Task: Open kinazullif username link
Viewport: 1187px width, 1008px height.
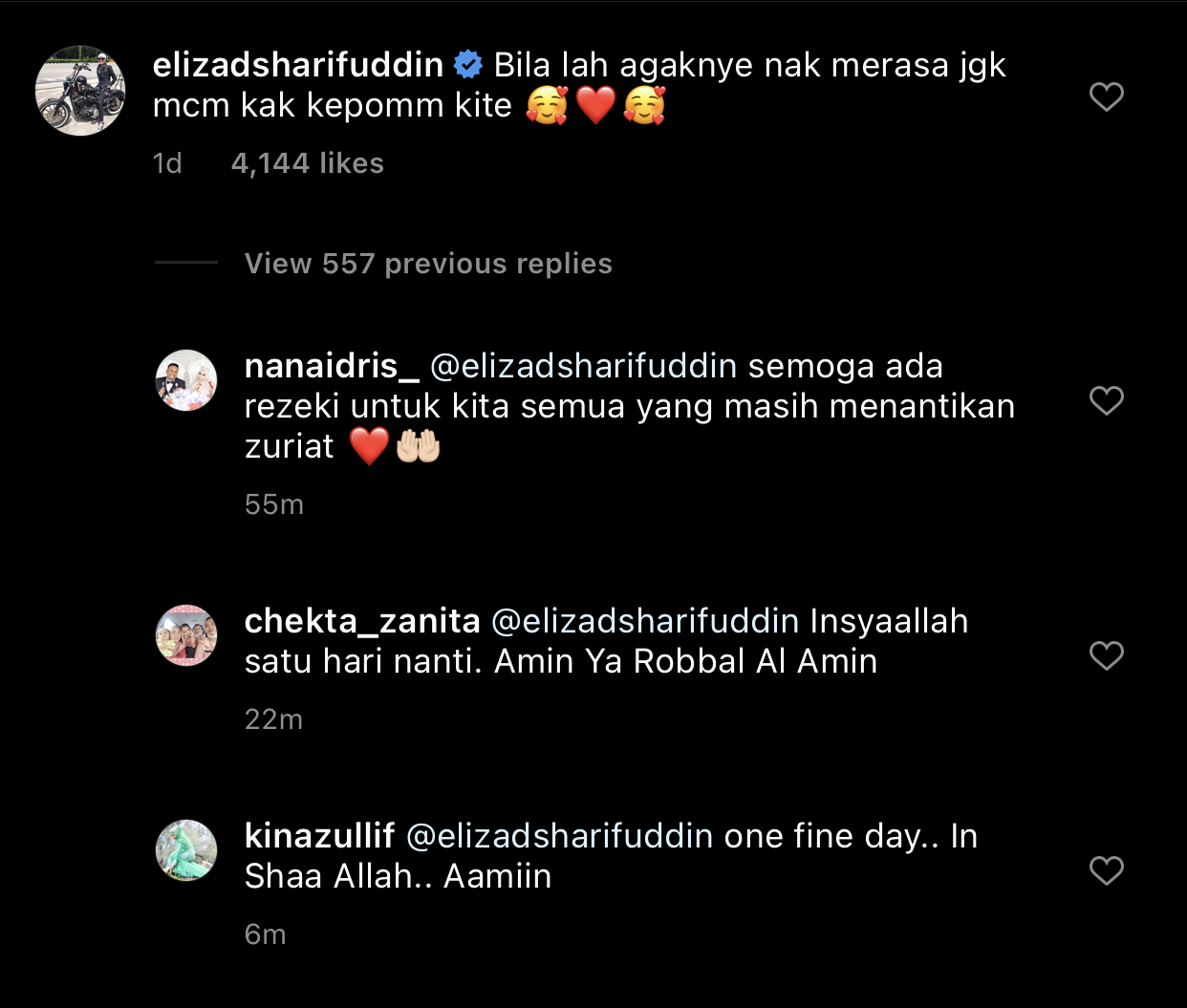Action: [319, 836]
